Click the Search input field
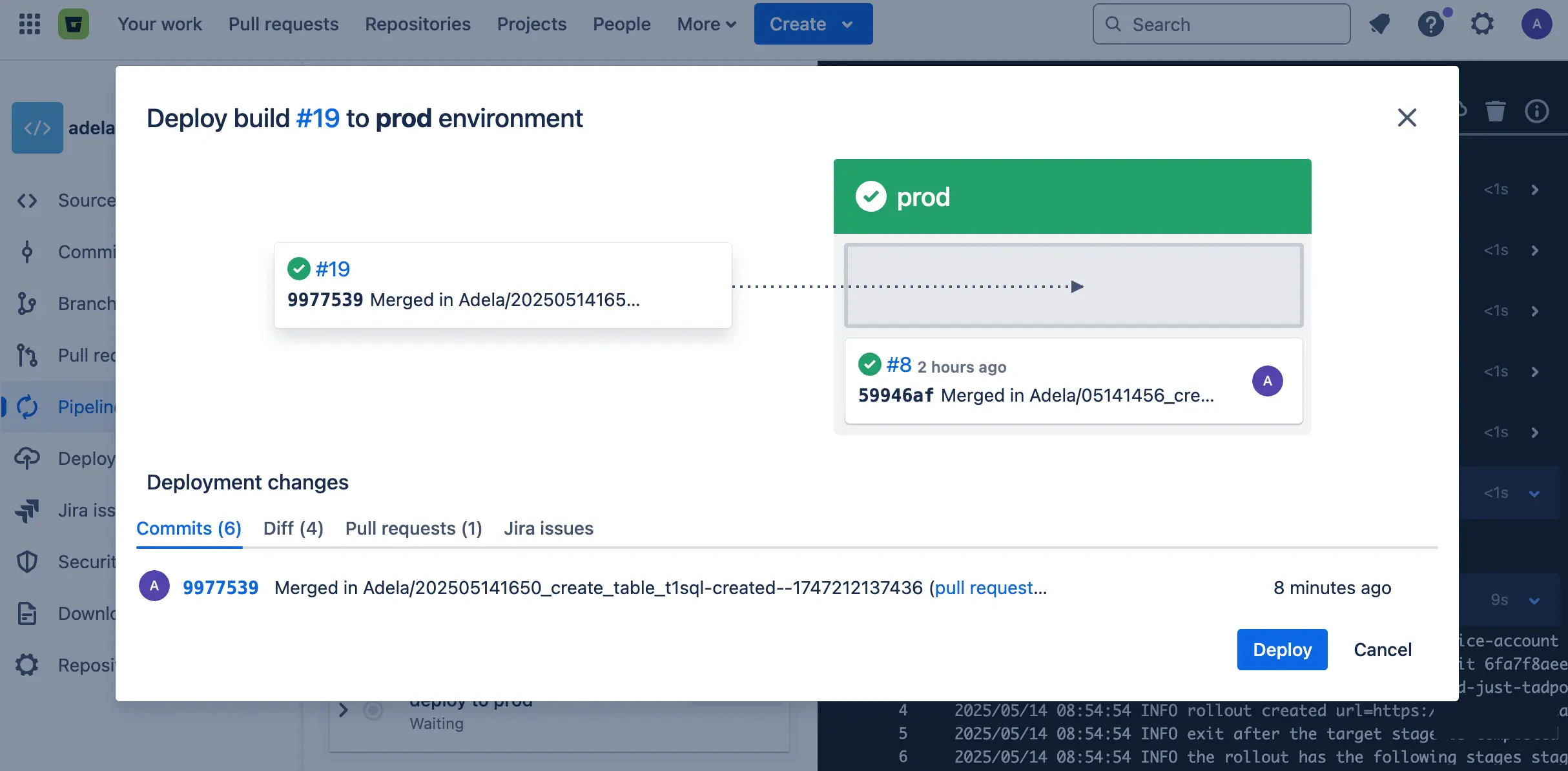This screenshot has width=1568, height=771. (x=1221, y=24)
